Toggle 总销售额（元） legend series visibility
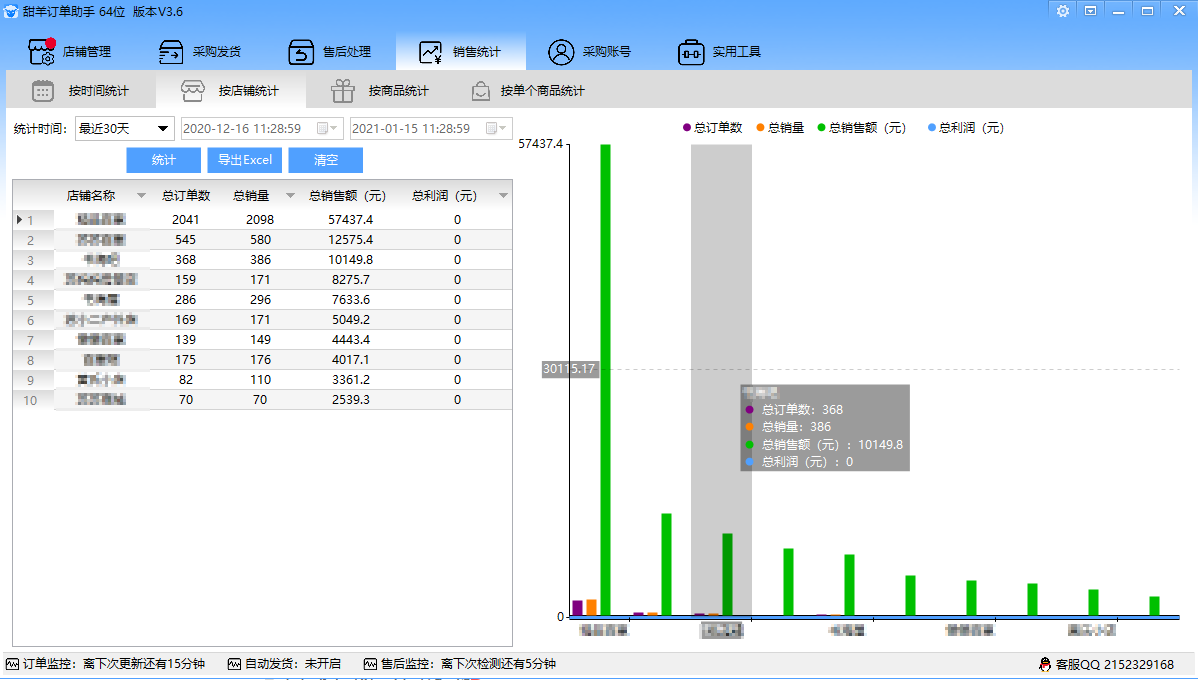This screenshot has width=1198, height=680. [866, 128]
